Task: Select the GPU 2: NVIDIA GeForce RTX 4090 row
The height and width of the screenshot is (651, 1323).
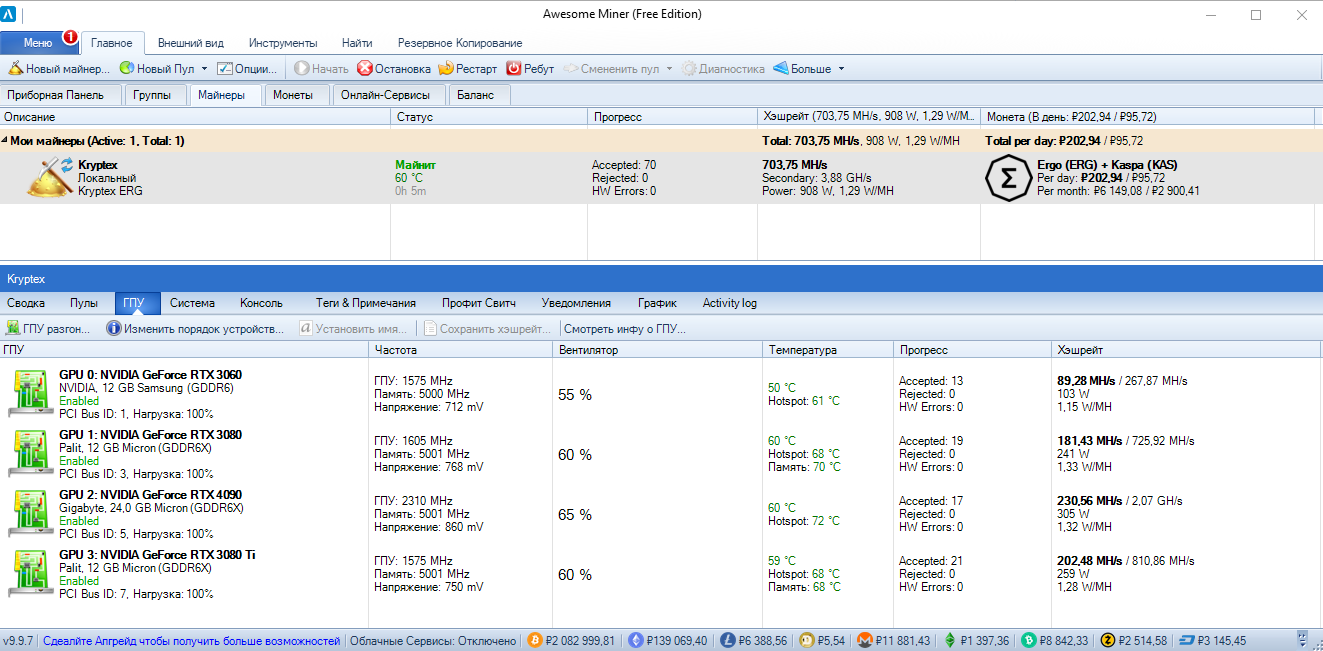Action: click(x=661, y=514)
